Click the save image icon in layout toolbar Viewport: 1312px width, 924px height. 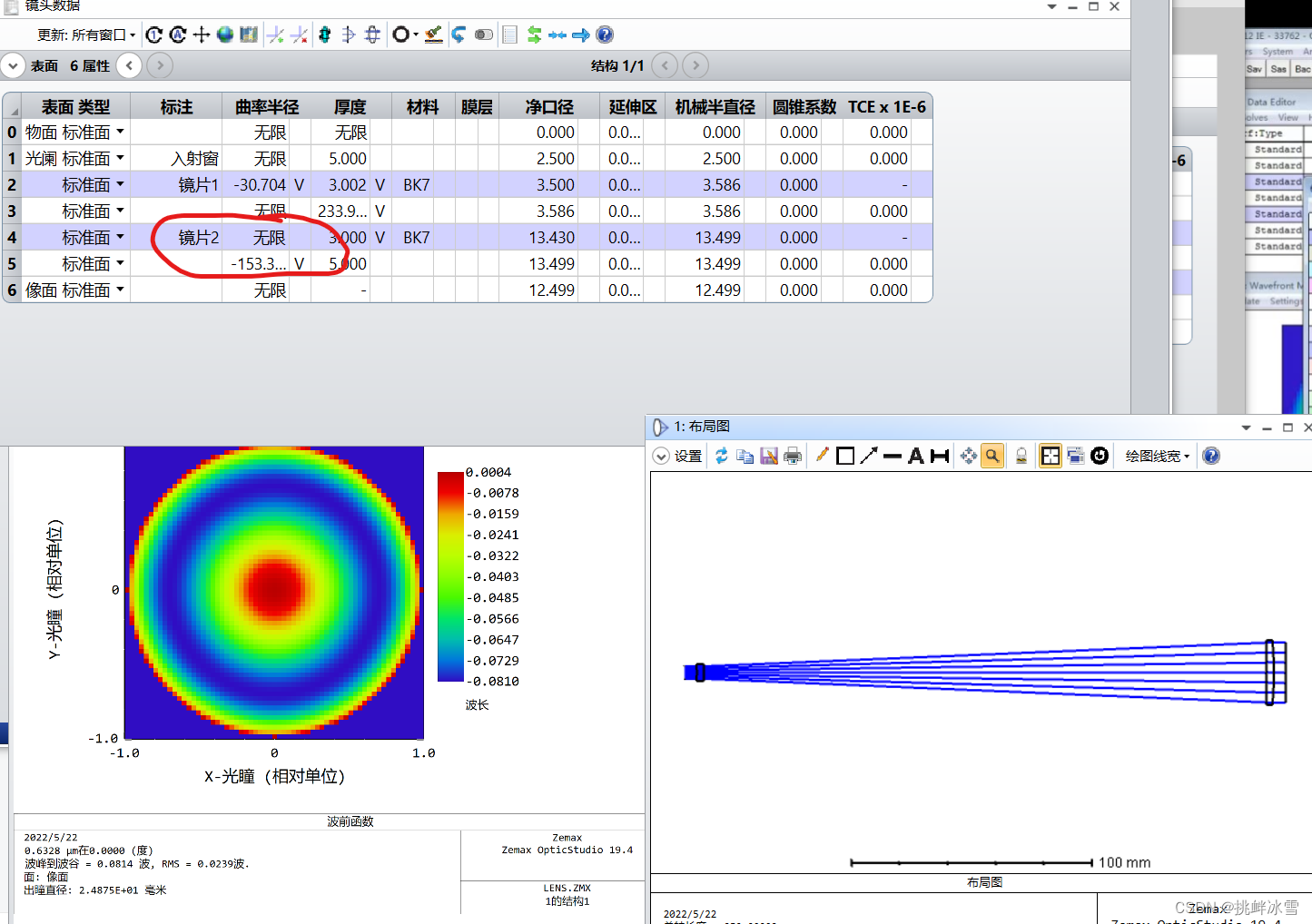click(768, 456)
